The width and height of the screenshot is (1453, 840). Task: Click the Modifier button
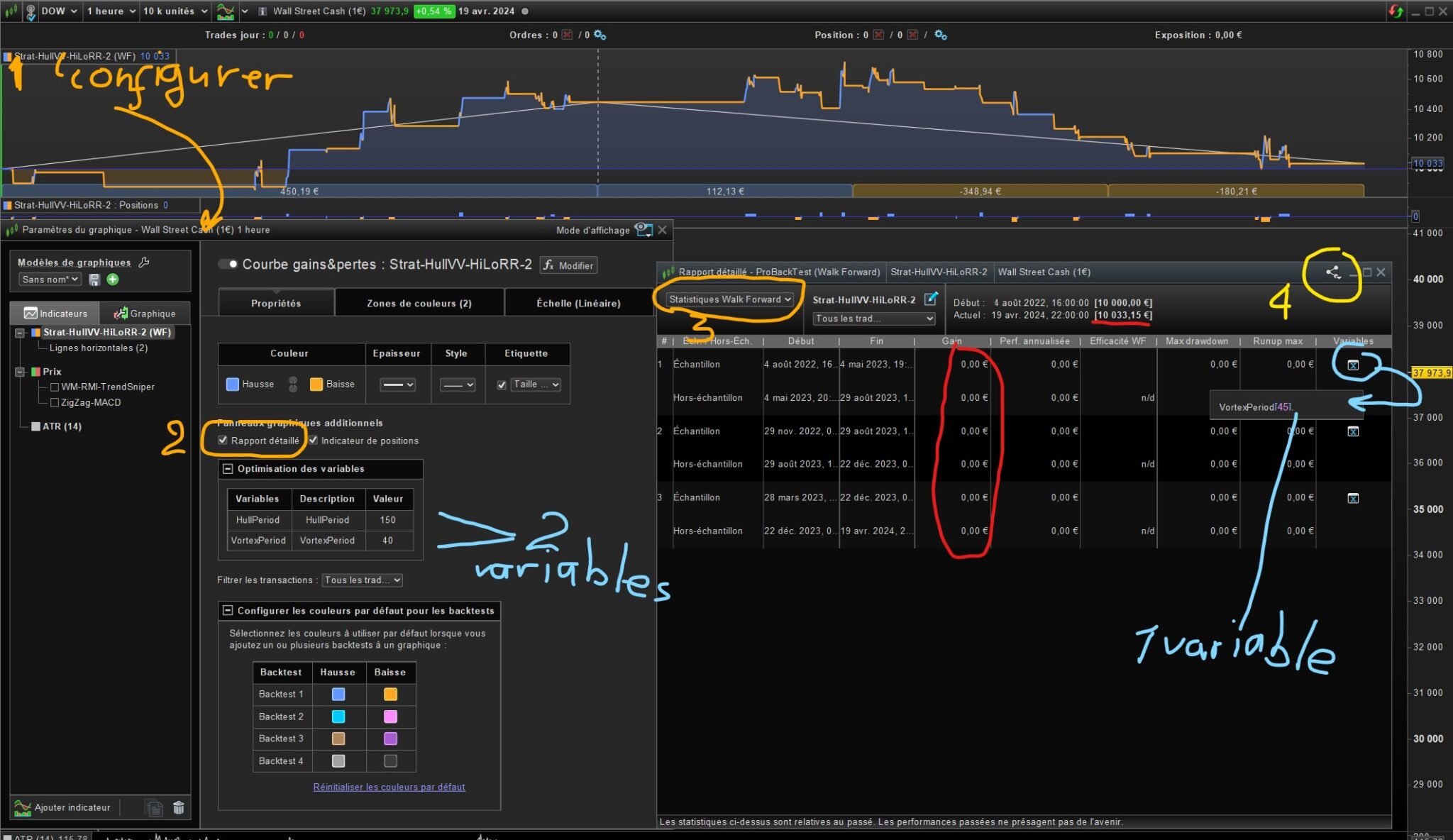click(568, 265)
